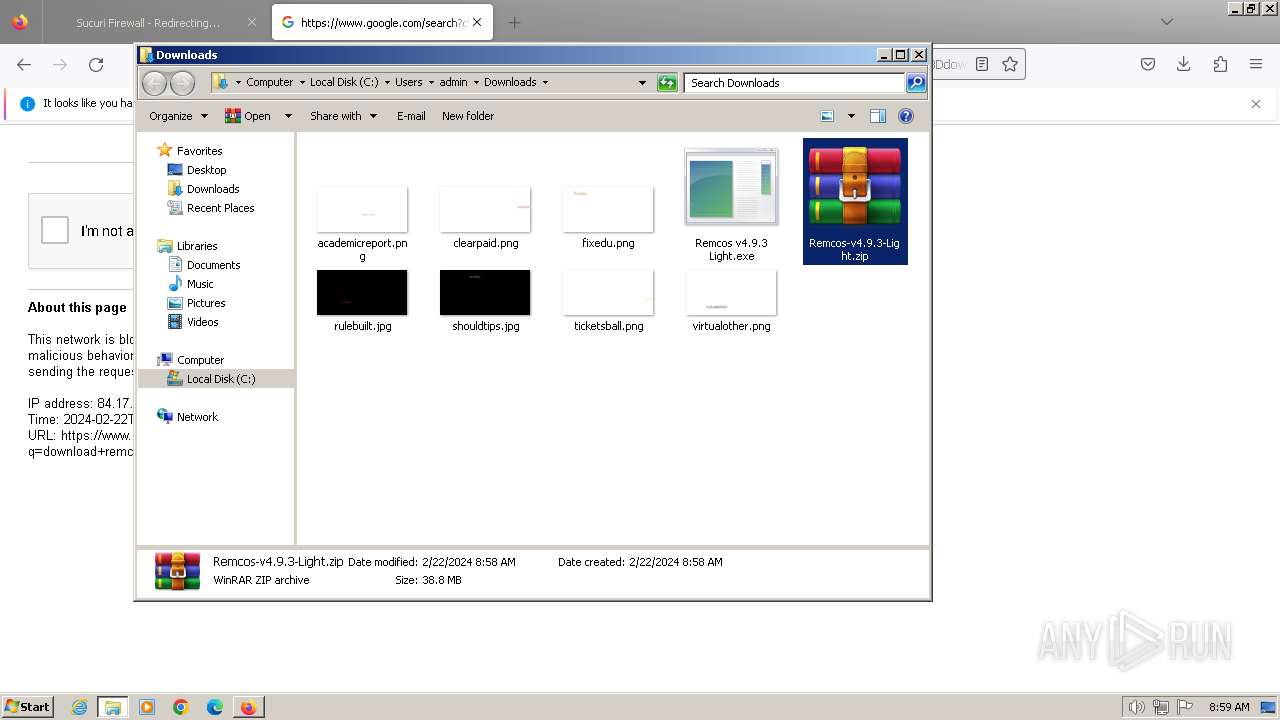1280x720 pixels.
Task: Select the clearpaid.png file
Action: [485, 217]
